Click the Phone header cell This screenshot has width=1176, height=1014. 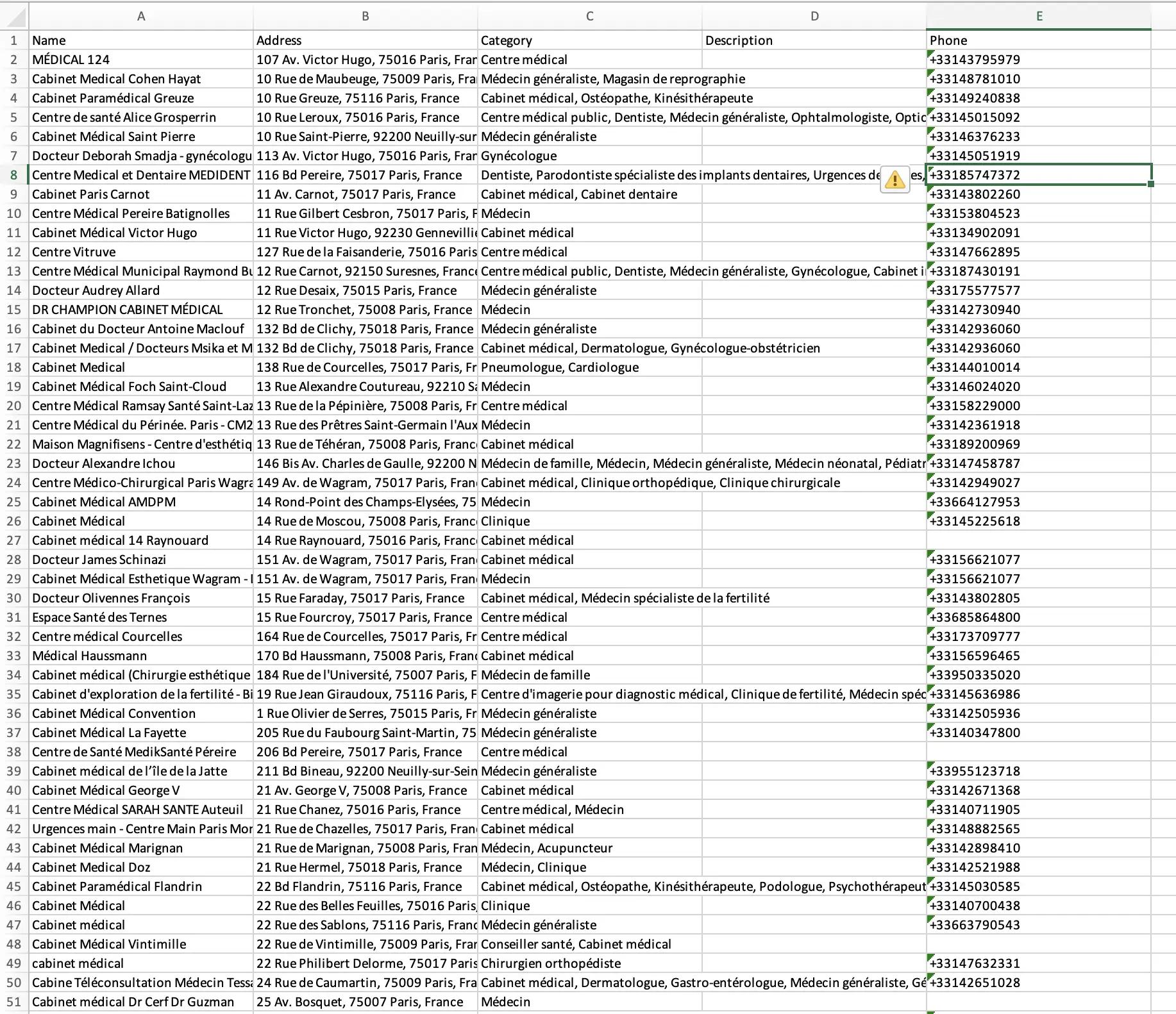1039,40
